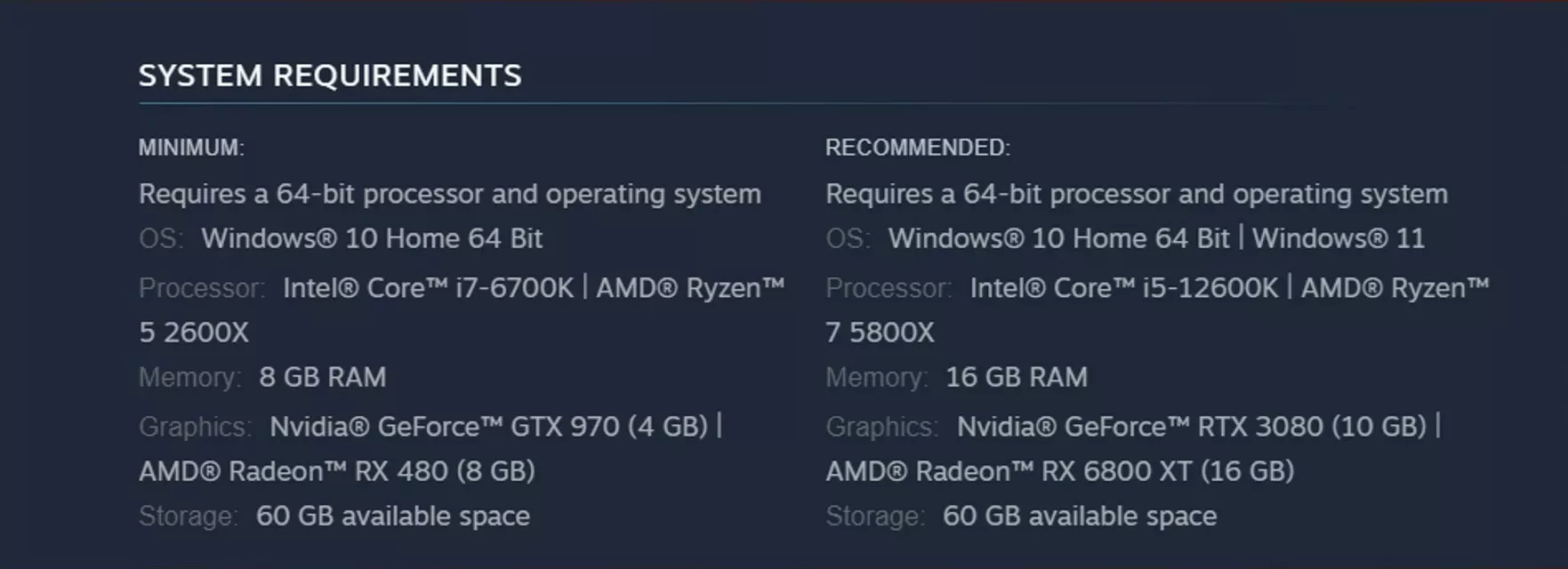1568x569 pixels.
Task: Click the minimum Processor label
Action: click(202, 288)
